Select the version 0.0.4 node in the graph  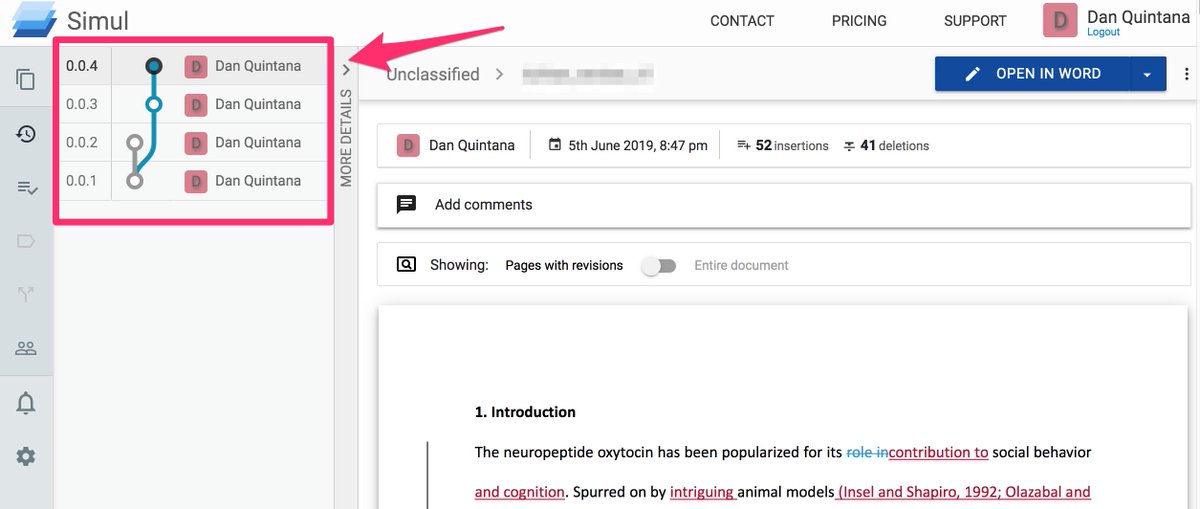coord(153,66)
